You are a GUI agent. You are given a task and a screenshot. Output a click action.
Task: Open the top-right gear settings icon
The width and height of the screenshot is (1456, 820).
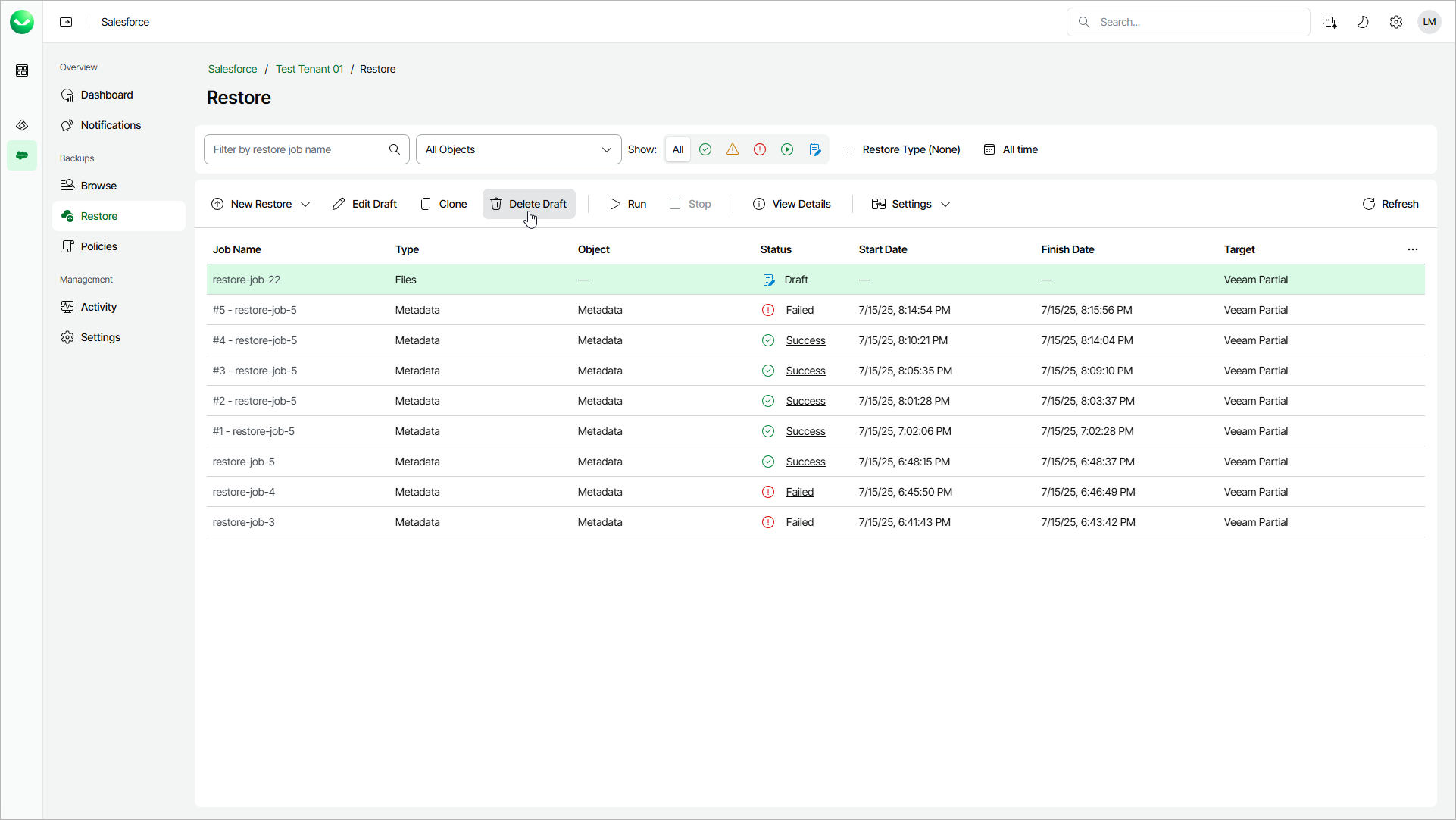point(1396,22)
